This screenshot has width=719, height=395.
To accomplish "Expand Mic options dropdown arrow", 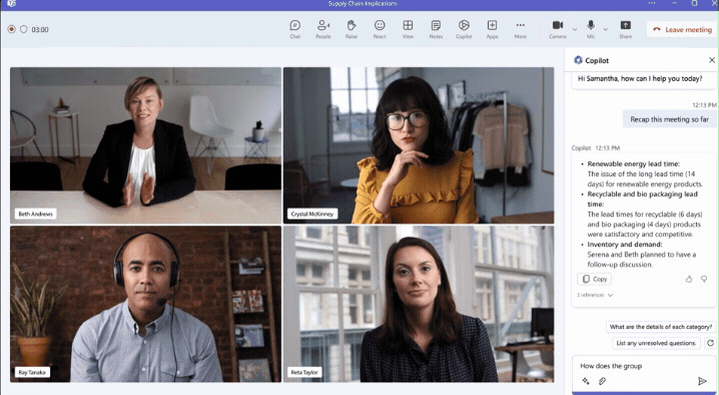I will point(605,29).
